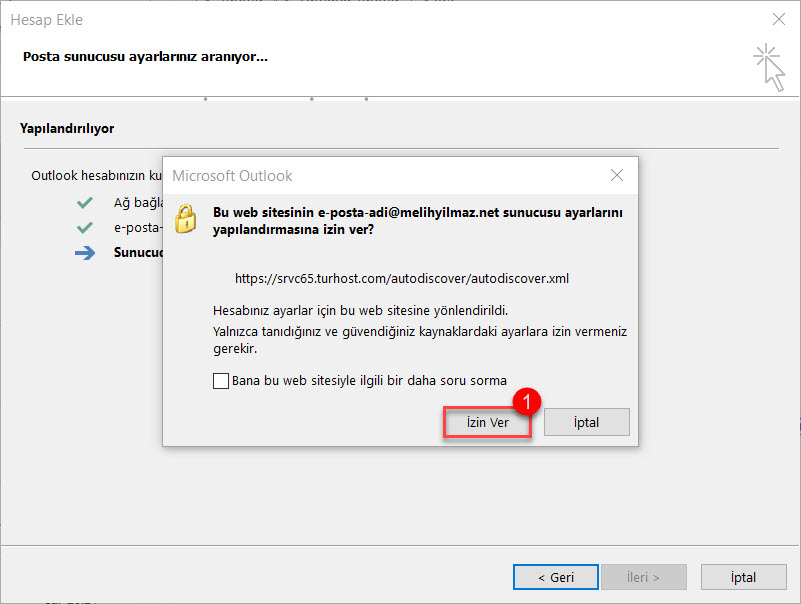
Task: Cancel the wizard with the bottom İptal button
Action: (x=742, y=577)
